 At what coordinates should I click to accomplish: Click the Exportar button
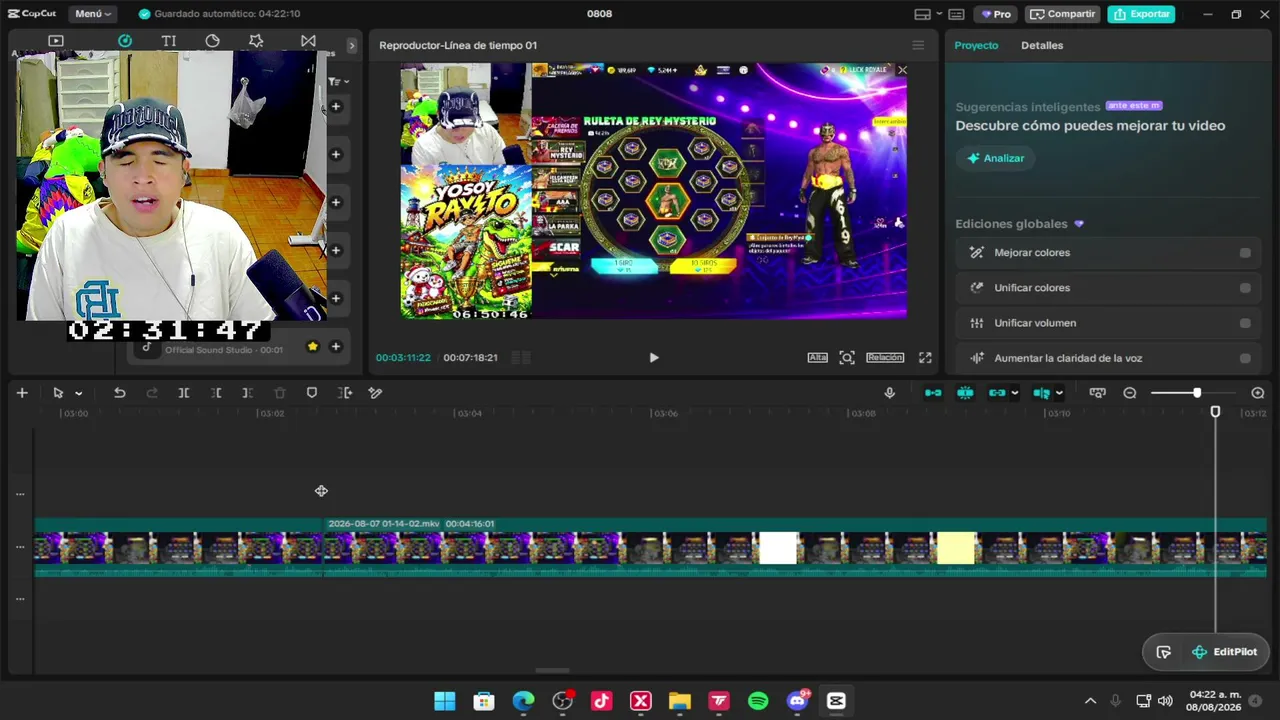[1141, 14]
